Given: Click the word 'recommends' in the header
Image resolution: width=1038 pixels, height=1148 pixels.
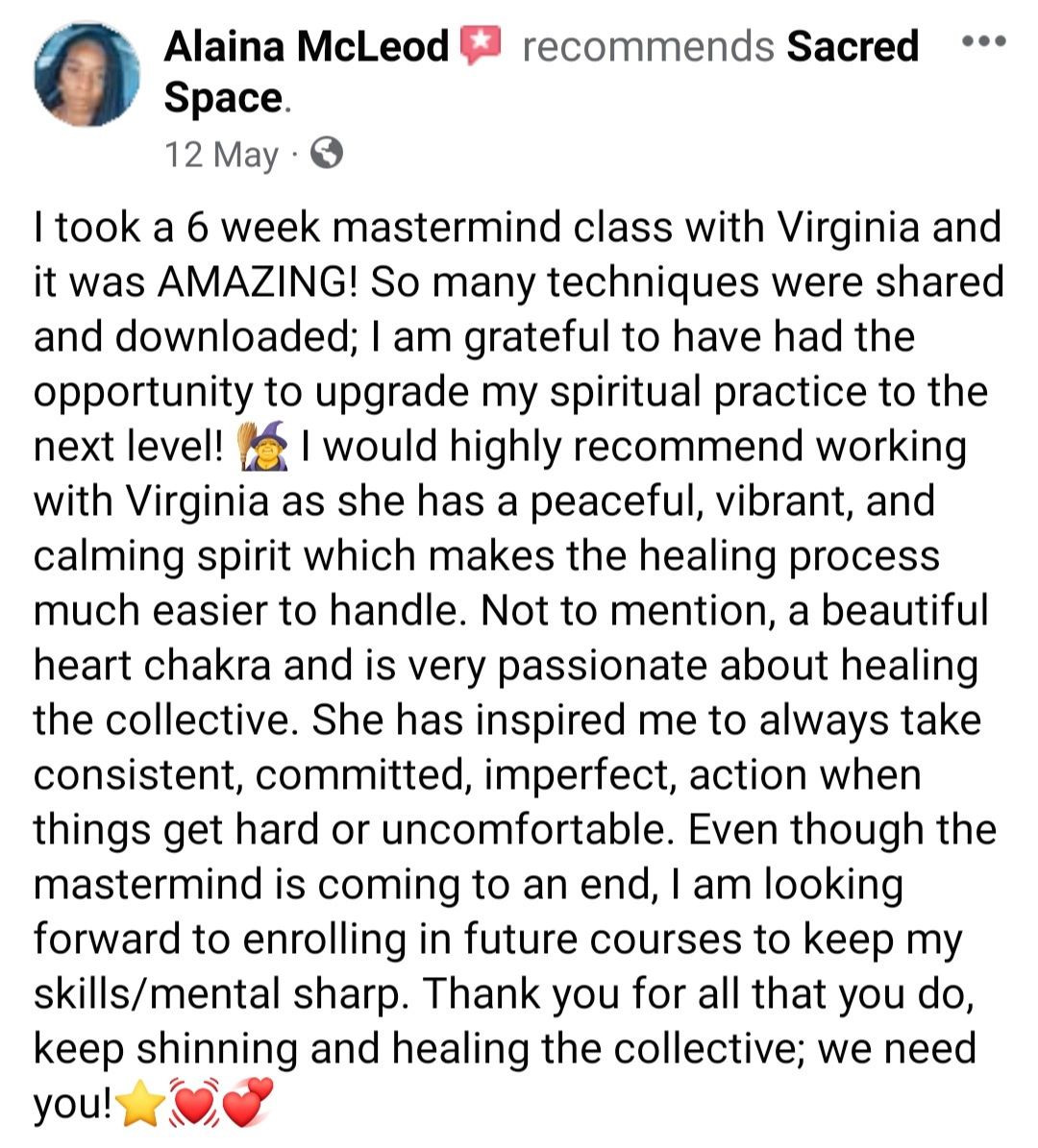Looking at the screenshot, I should (x=648, y=46).
